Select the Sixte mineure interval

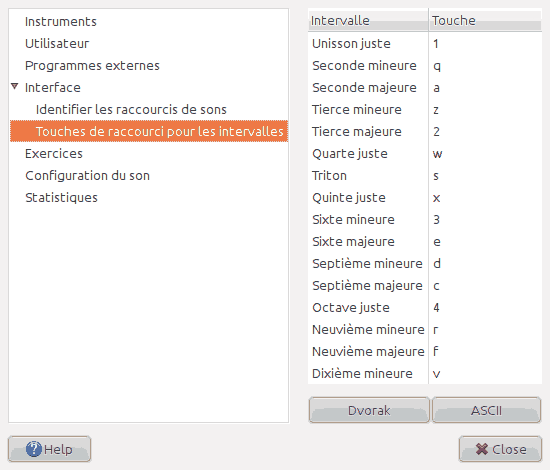tap(425, 220)
